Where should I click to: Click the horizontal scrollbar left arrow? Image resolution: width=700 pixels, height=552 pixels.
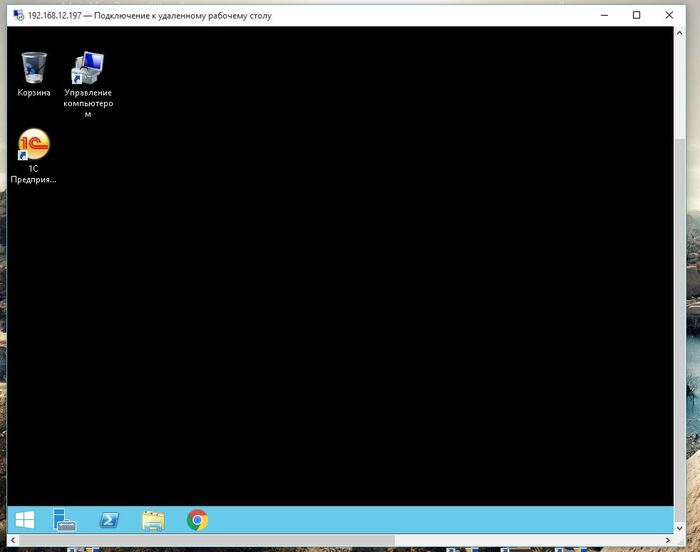pyautogui.click(x=13, y=540)
